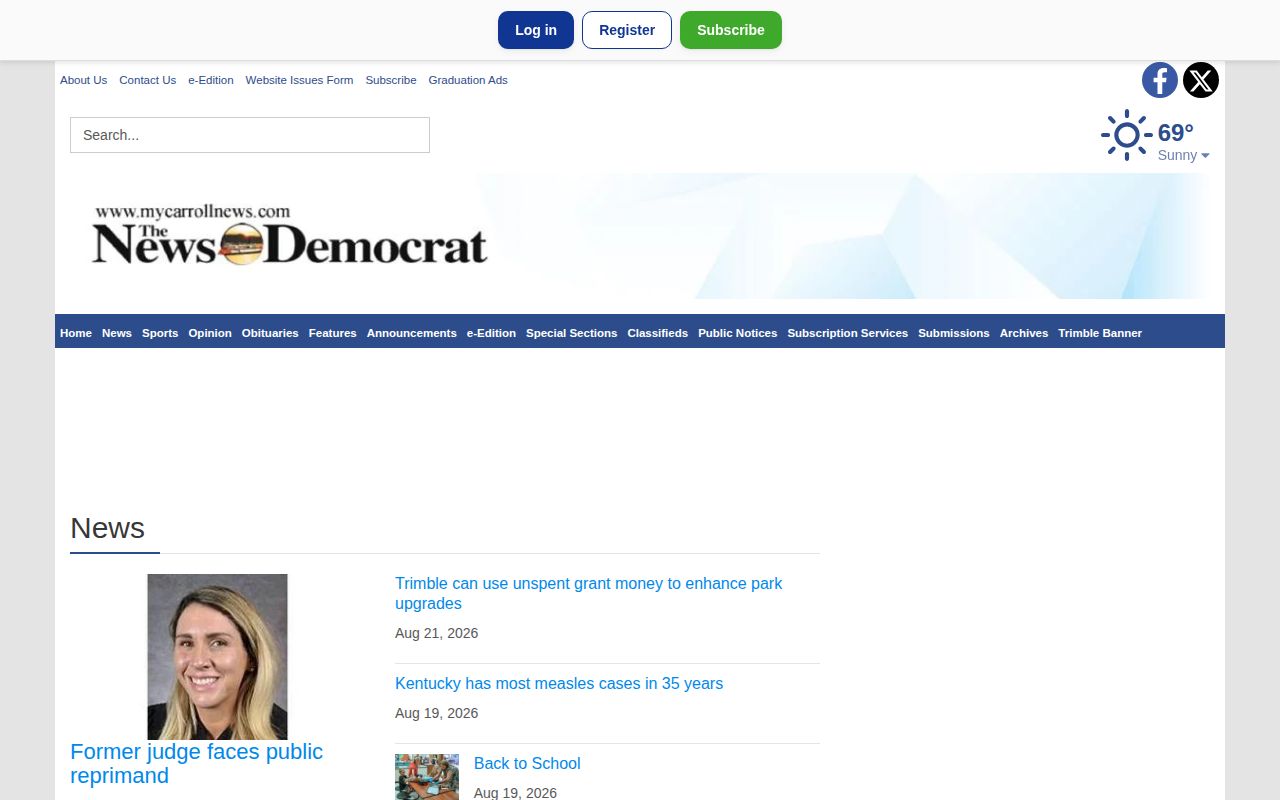Click the Log in button
Viewport: 1280px width, 800px height.
(536, 30)
